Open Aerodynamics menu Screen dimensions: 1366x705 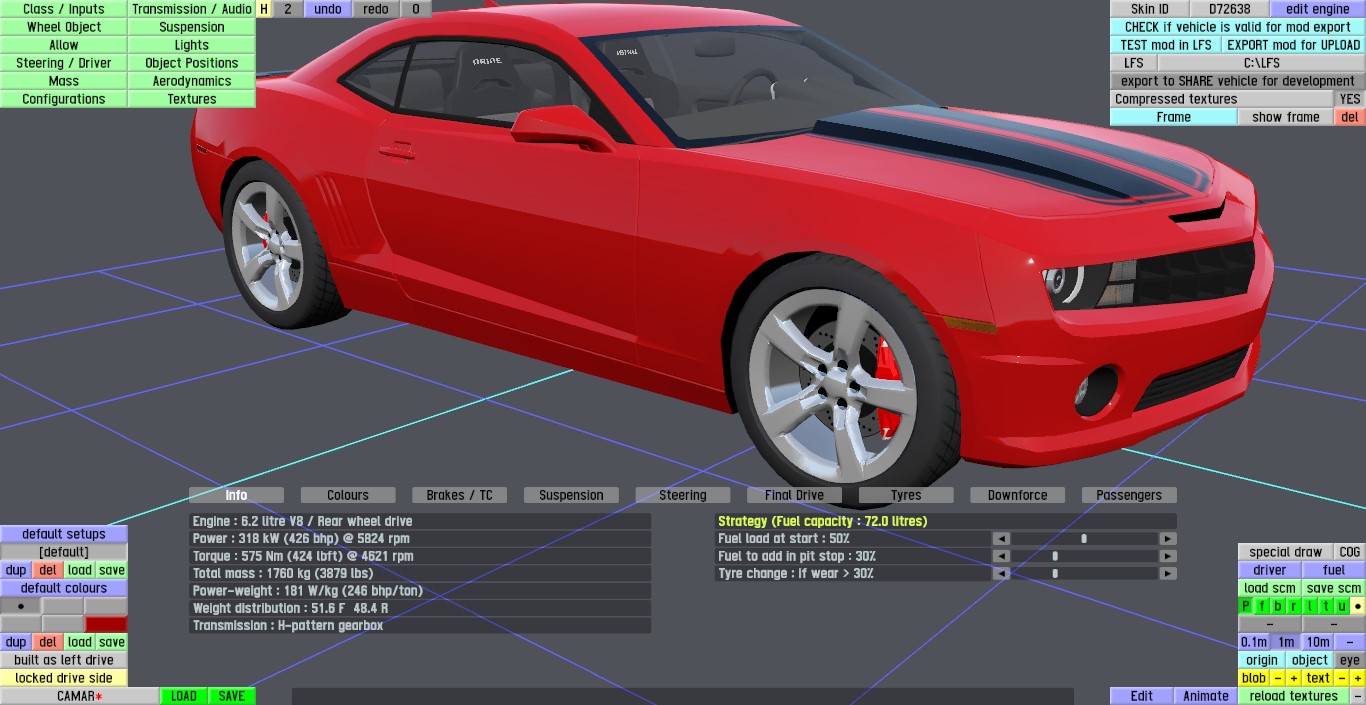pos(192,81)
